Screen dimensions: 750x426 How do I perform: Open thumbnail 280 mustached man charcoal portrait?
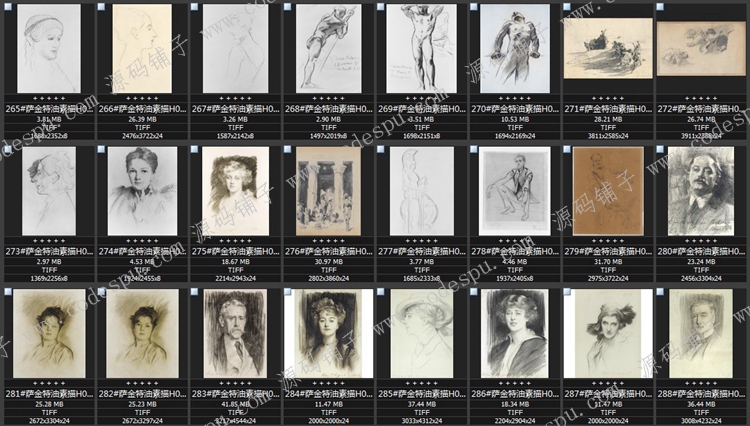coord(701,191)
